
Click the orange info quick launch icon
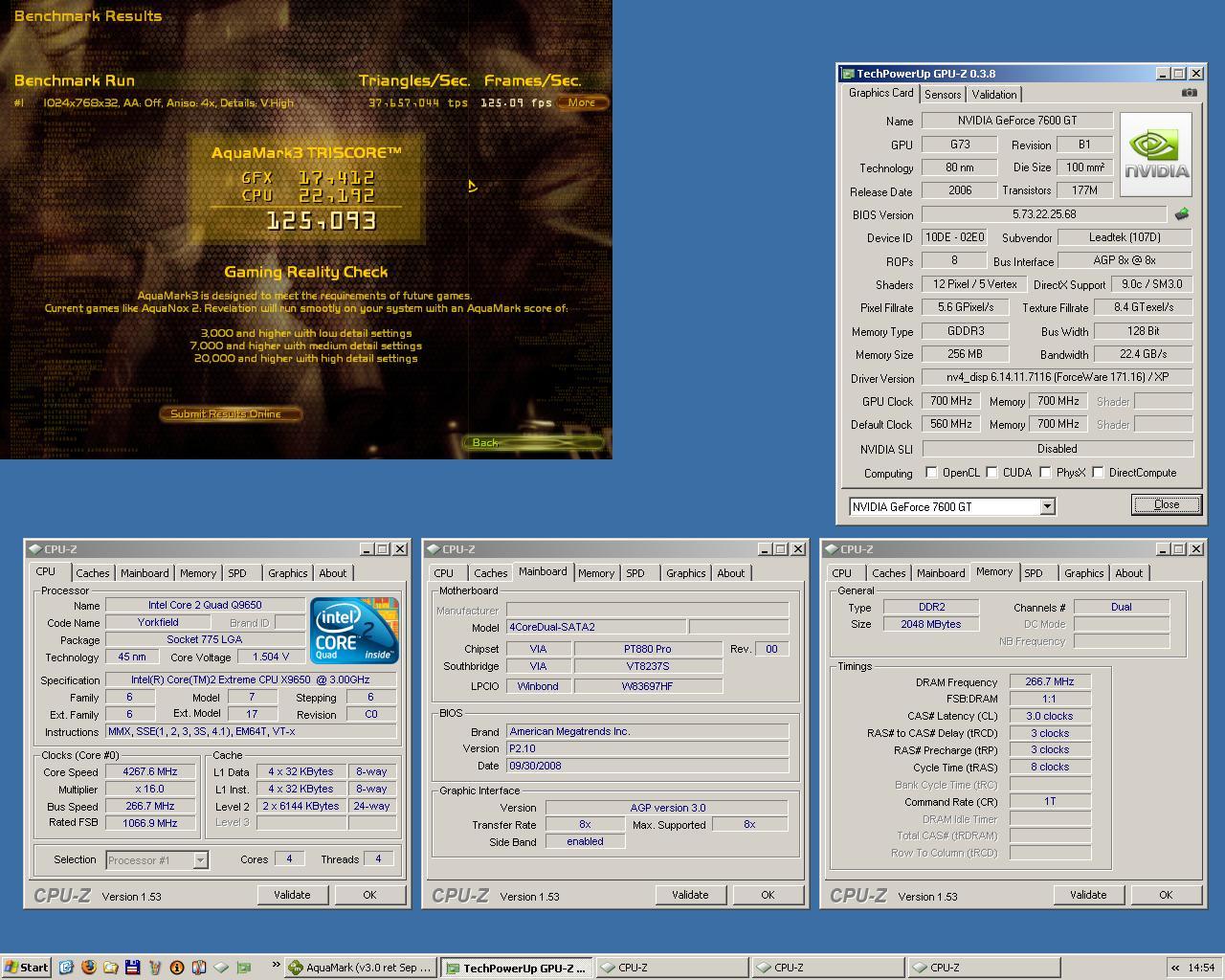point(176,968)
